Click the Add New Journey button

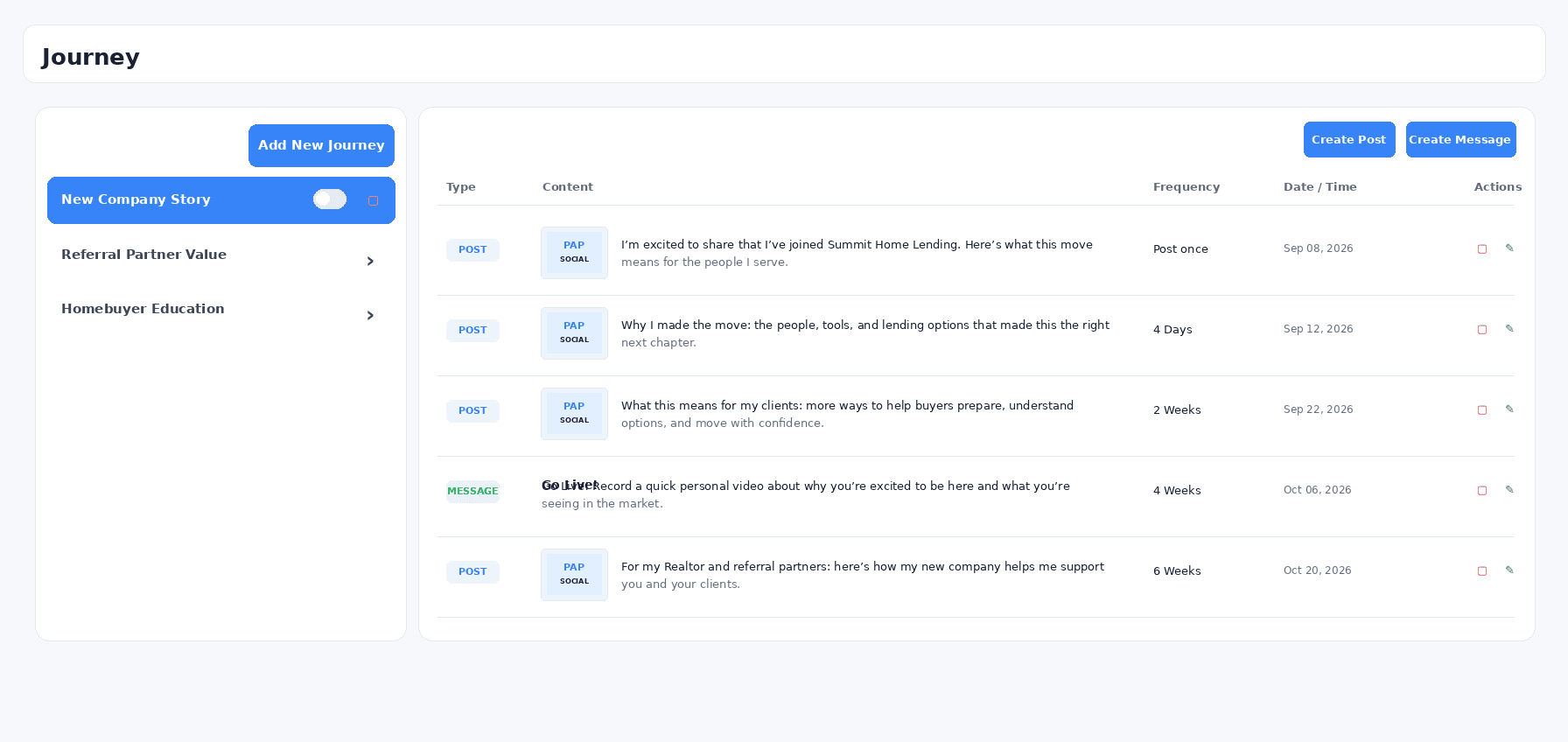(x=321, y=145)
